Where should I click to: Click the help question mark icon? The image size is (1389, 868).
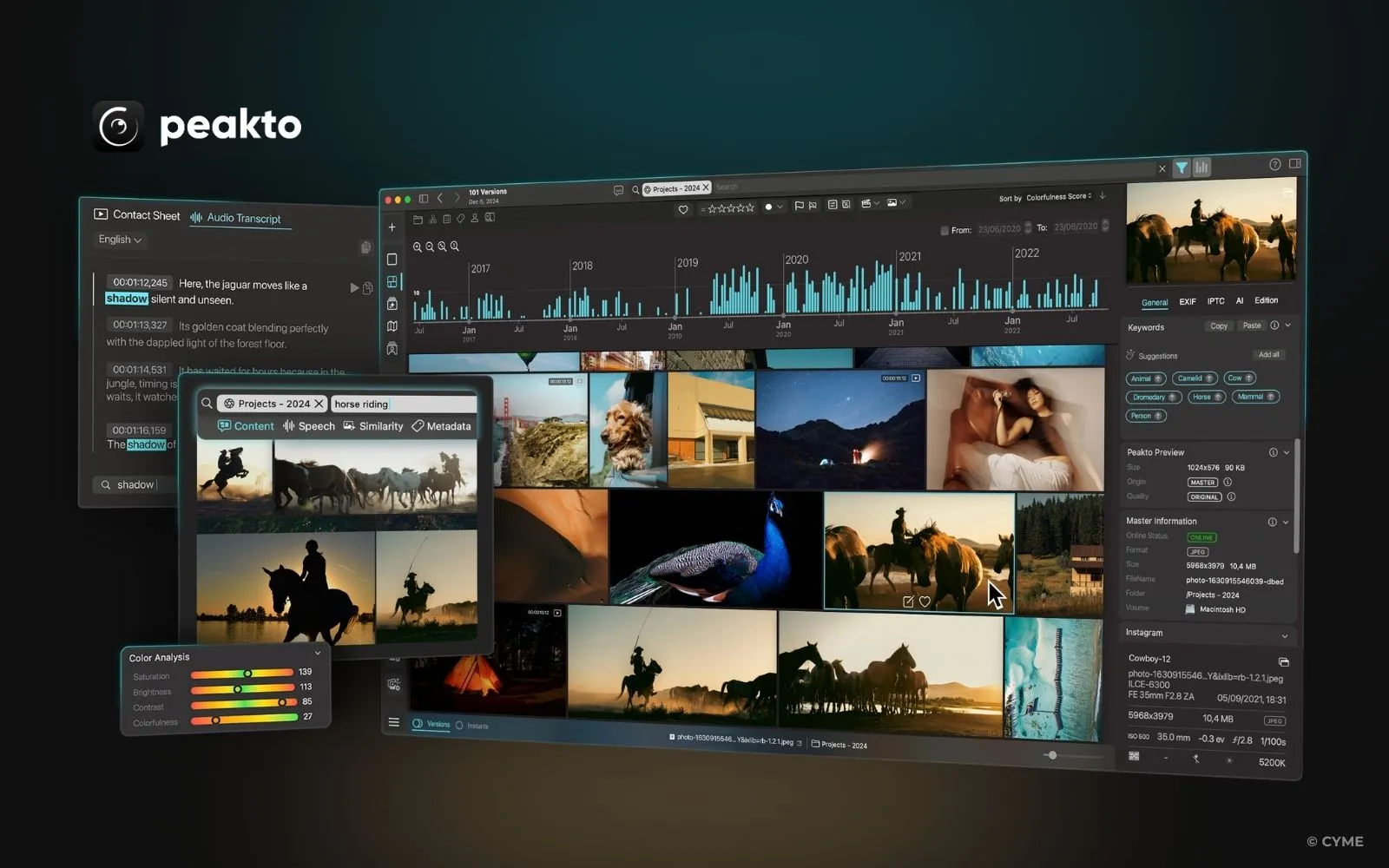(1274, 164)
